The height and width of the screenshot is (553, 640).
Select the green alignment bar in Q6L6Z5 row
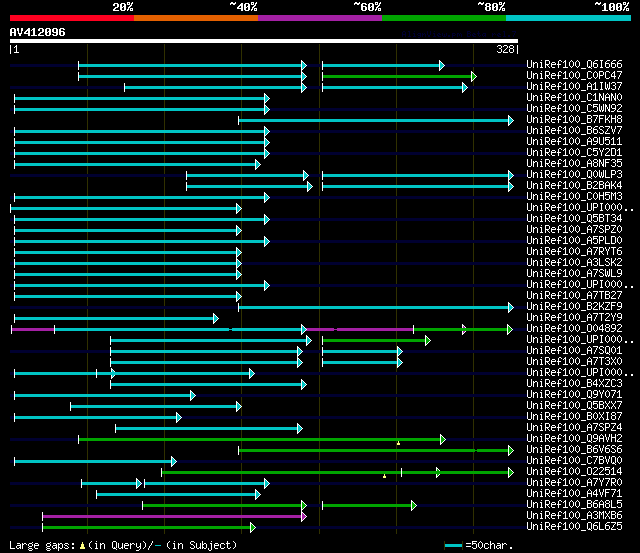[149, 527]
